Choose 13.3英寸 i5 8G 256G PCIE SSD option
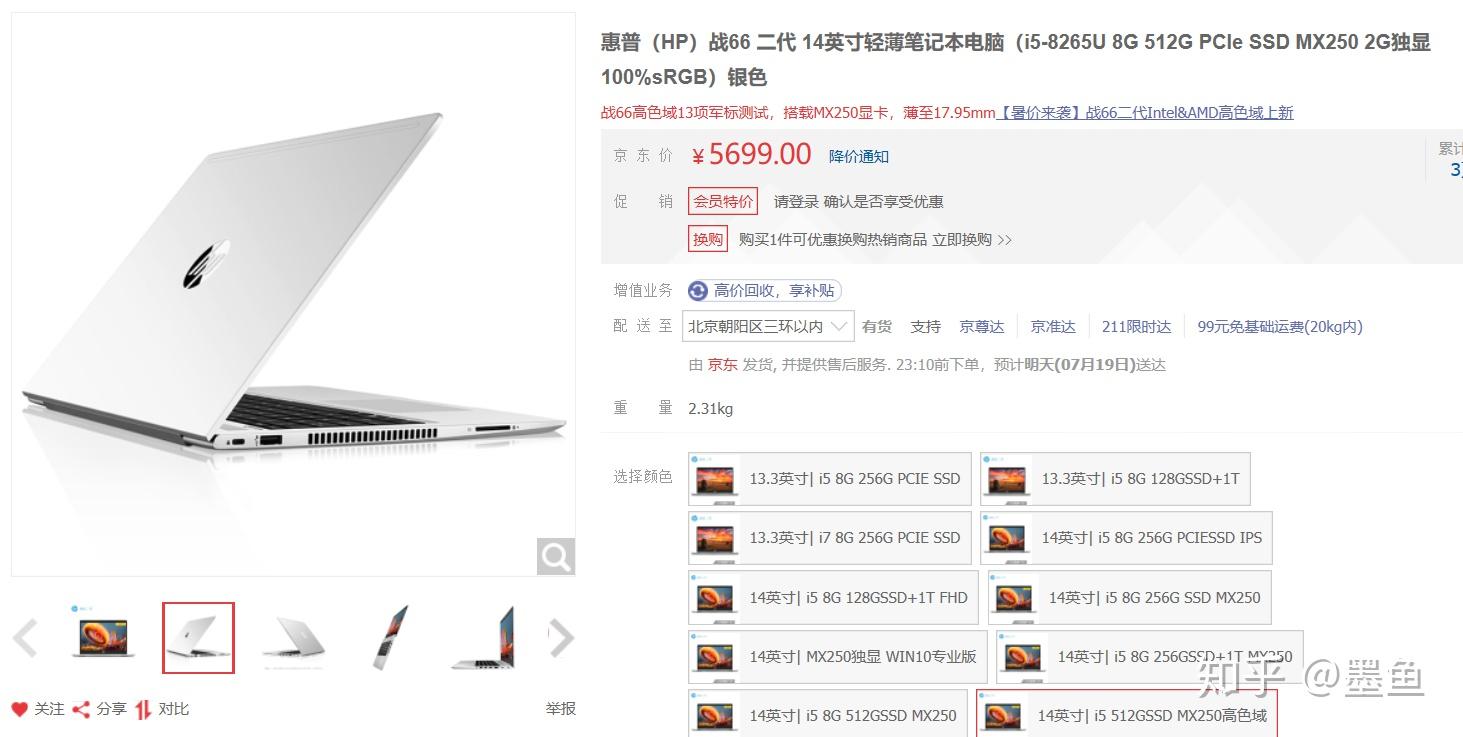The width and height of the screenshot is (1463, 737). tap(829, 479)
